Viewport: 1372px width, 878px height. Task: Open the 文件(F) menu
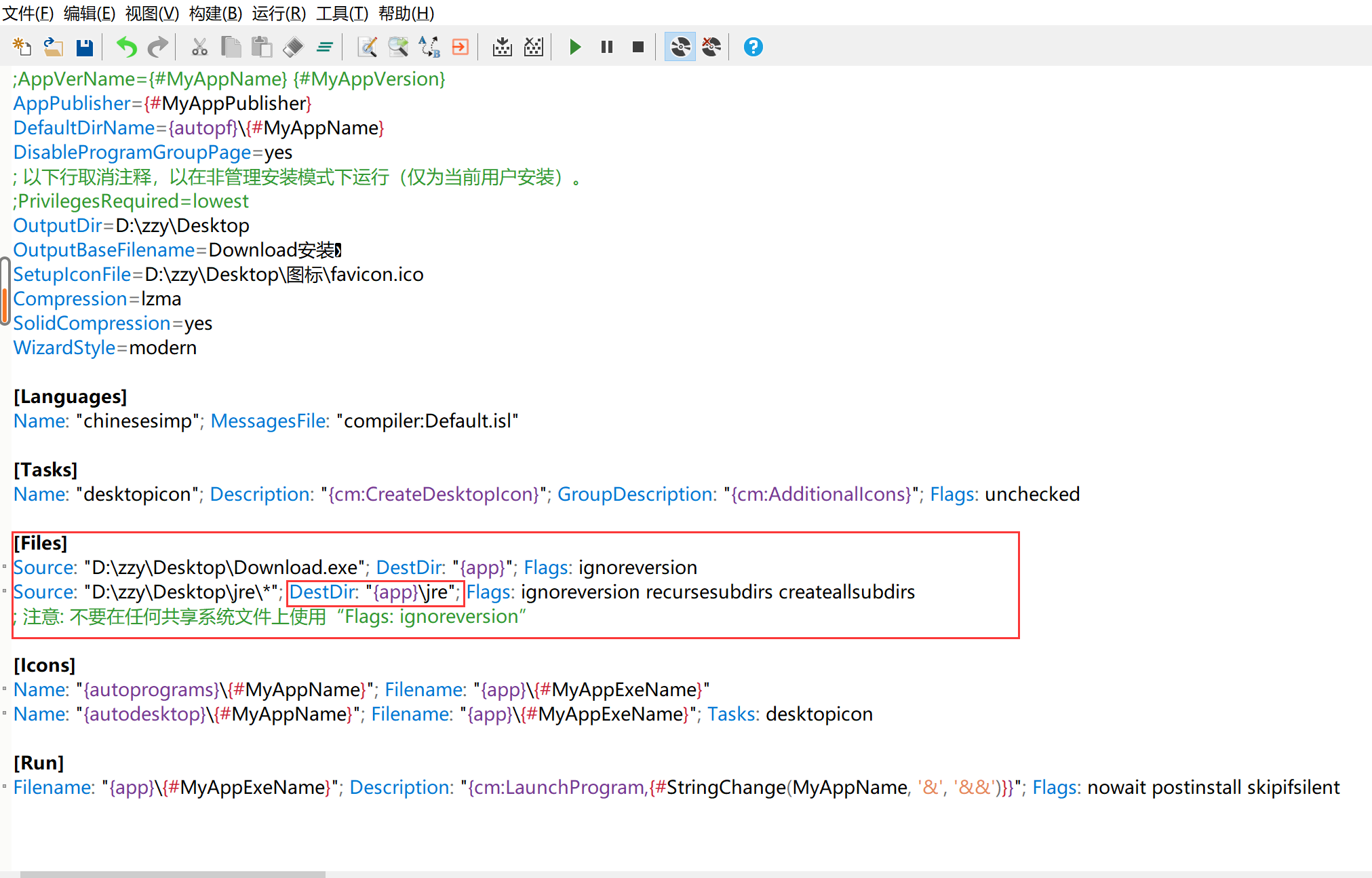[28, 14]
